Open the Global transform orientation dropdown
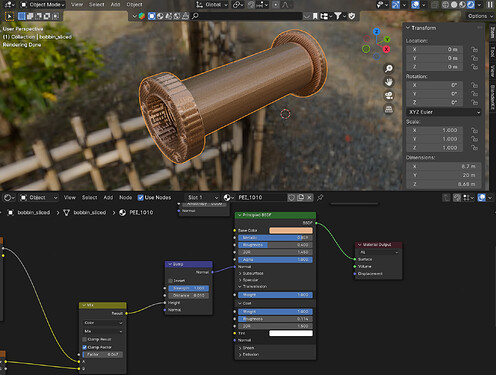Viewport: 496px width, 375px height. click(x=212, y=5)
